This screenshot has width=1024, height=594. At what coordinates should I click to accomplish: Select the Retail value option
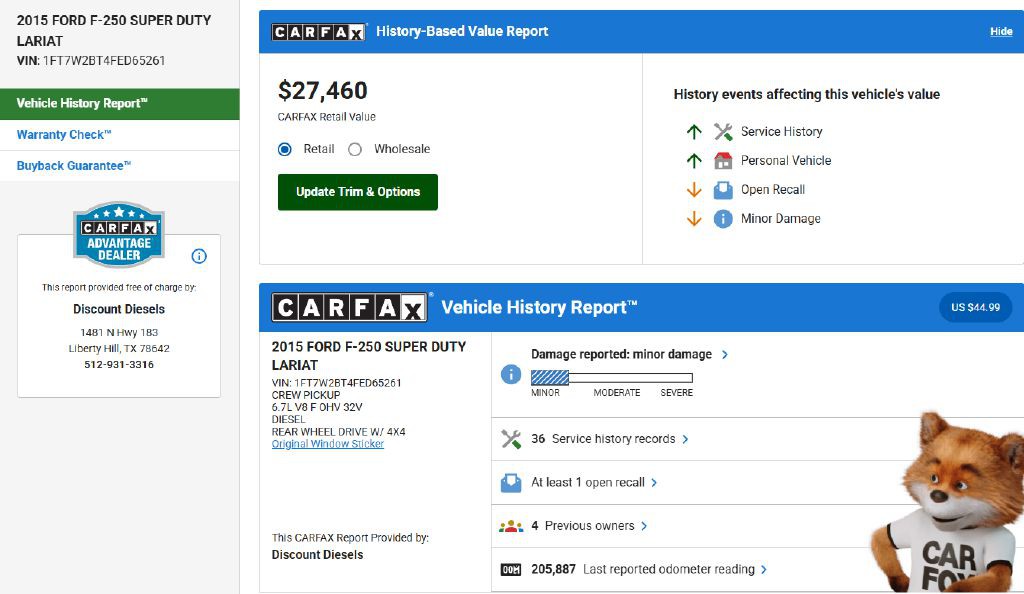(x=285, y=149)
